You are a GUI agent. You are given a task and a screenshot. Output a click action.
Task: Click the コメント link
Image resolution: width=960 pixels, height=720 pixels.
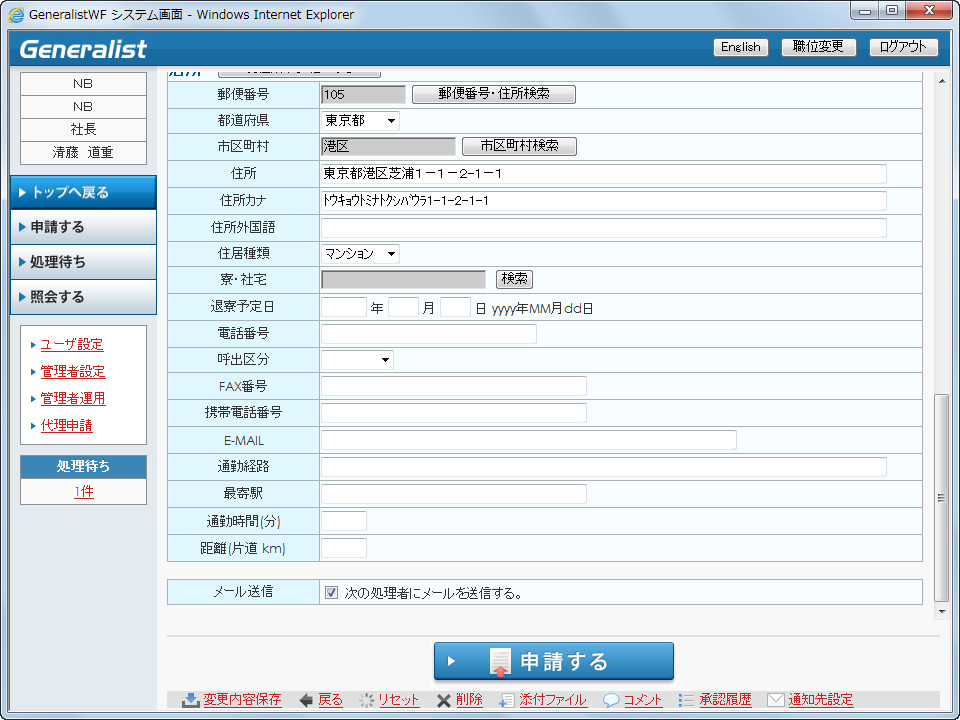pyautogui.click(x=643, y=700)
